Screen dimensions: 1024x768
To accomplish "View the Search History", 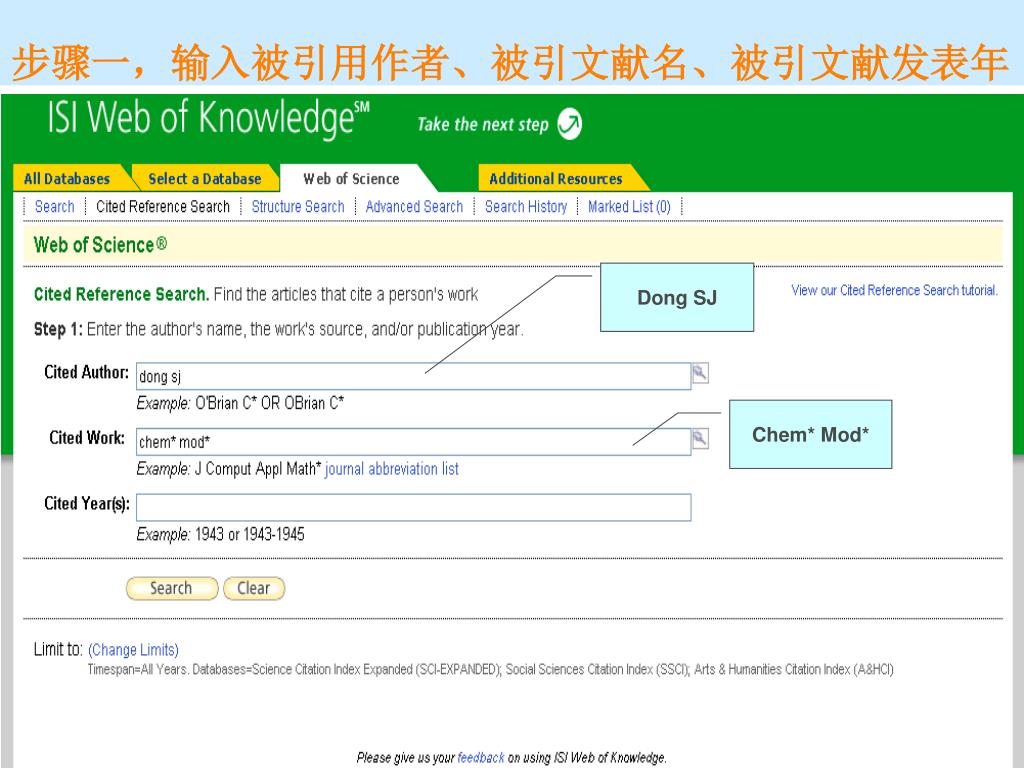I will tap(526, 206).
